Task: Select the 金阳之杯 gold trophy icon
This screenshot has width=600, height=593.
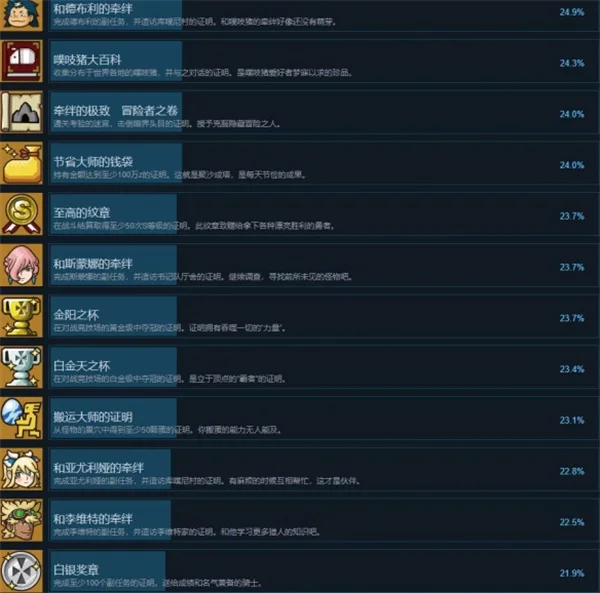Action: (x=21, y=316)
